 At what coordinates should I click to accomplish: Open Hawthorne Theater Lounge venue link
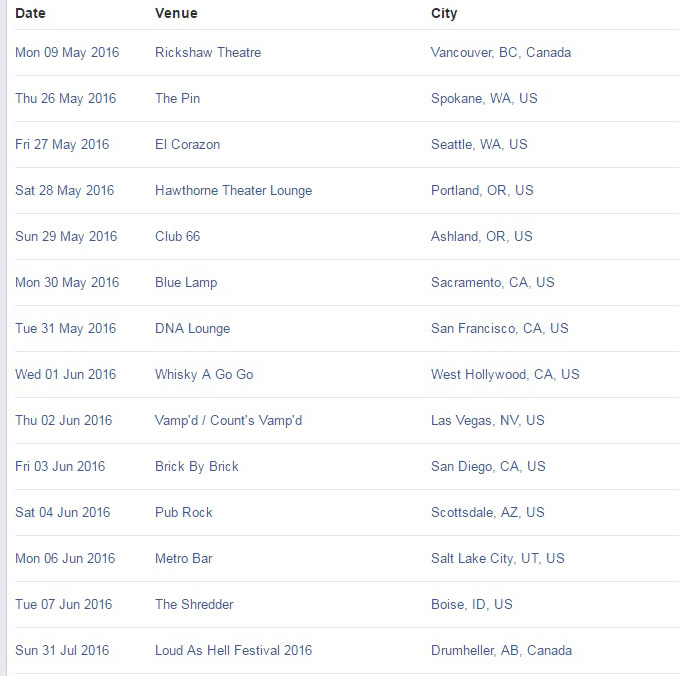[x=233, y=190]
